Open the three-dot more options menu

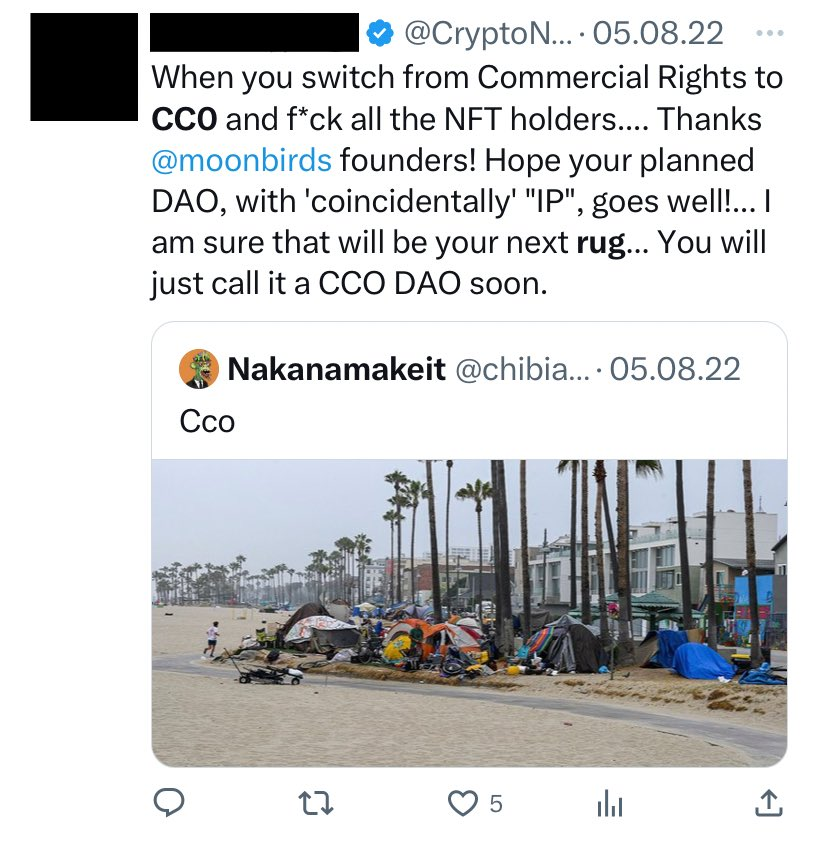click(770, 33)
